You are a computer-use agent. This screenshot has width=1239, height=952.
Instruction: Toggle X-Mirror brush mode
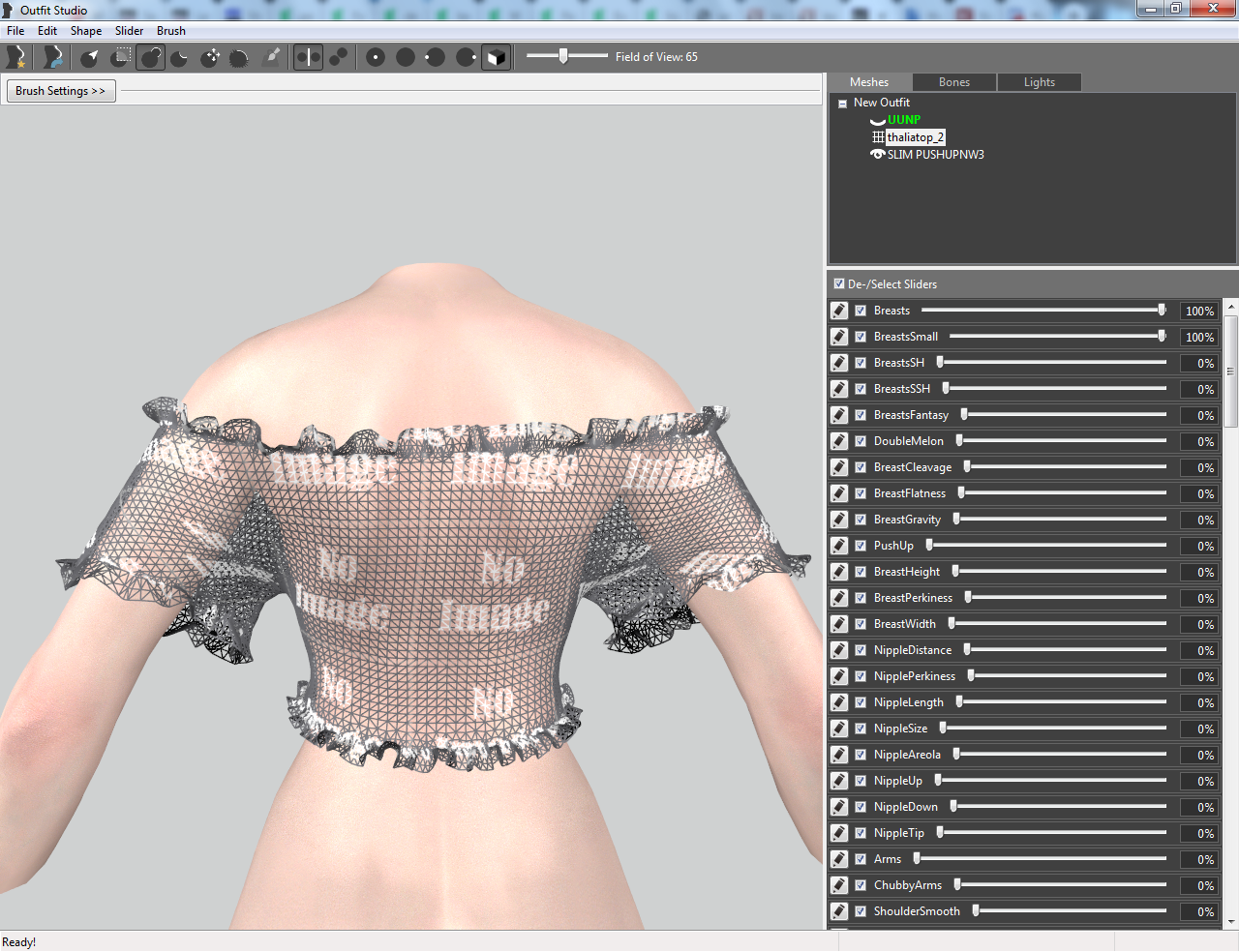pos(308,57)
